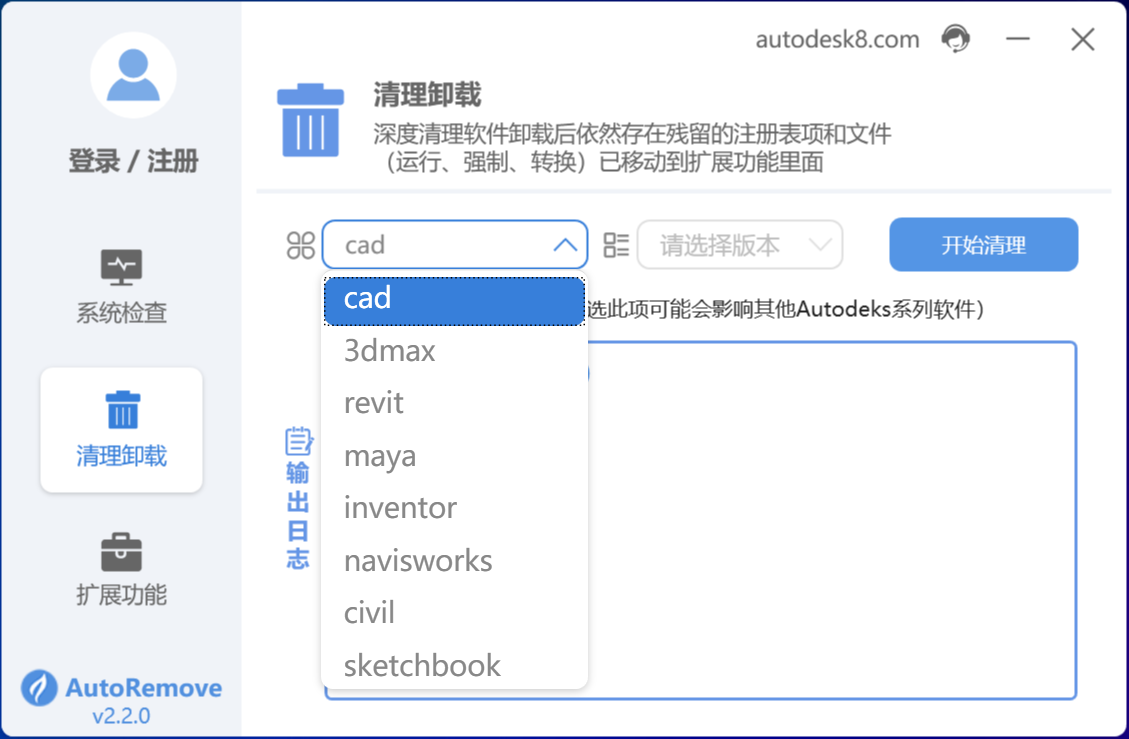Click the four-squares software category icon

click(300, 245)
